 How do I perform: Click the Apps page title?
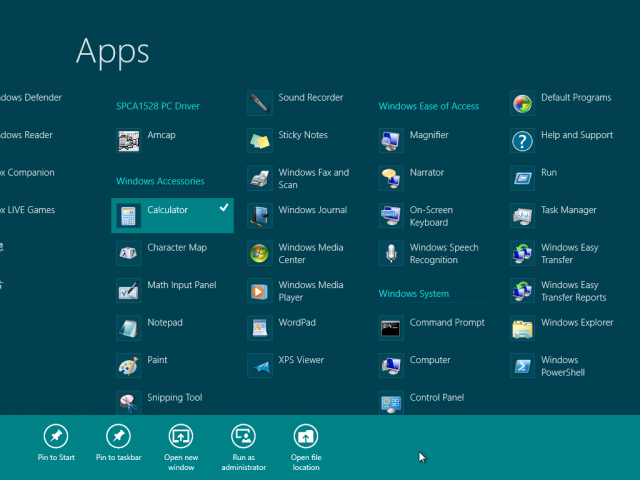(x=113, y=52)
